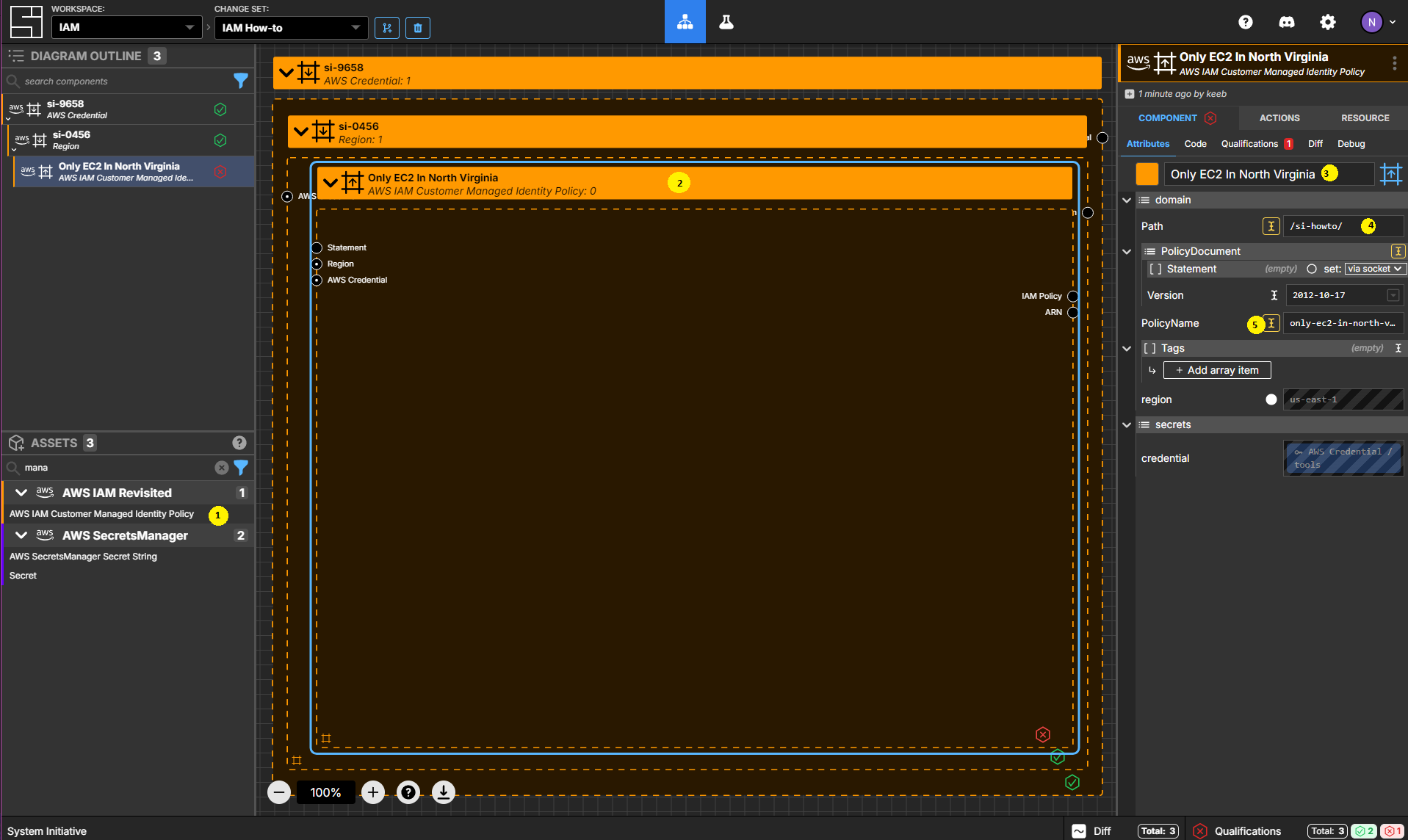Click the ARN output socket
Image resolution: width=1408 pixels, height=840 pixels.
click(x=1073, y=312)
